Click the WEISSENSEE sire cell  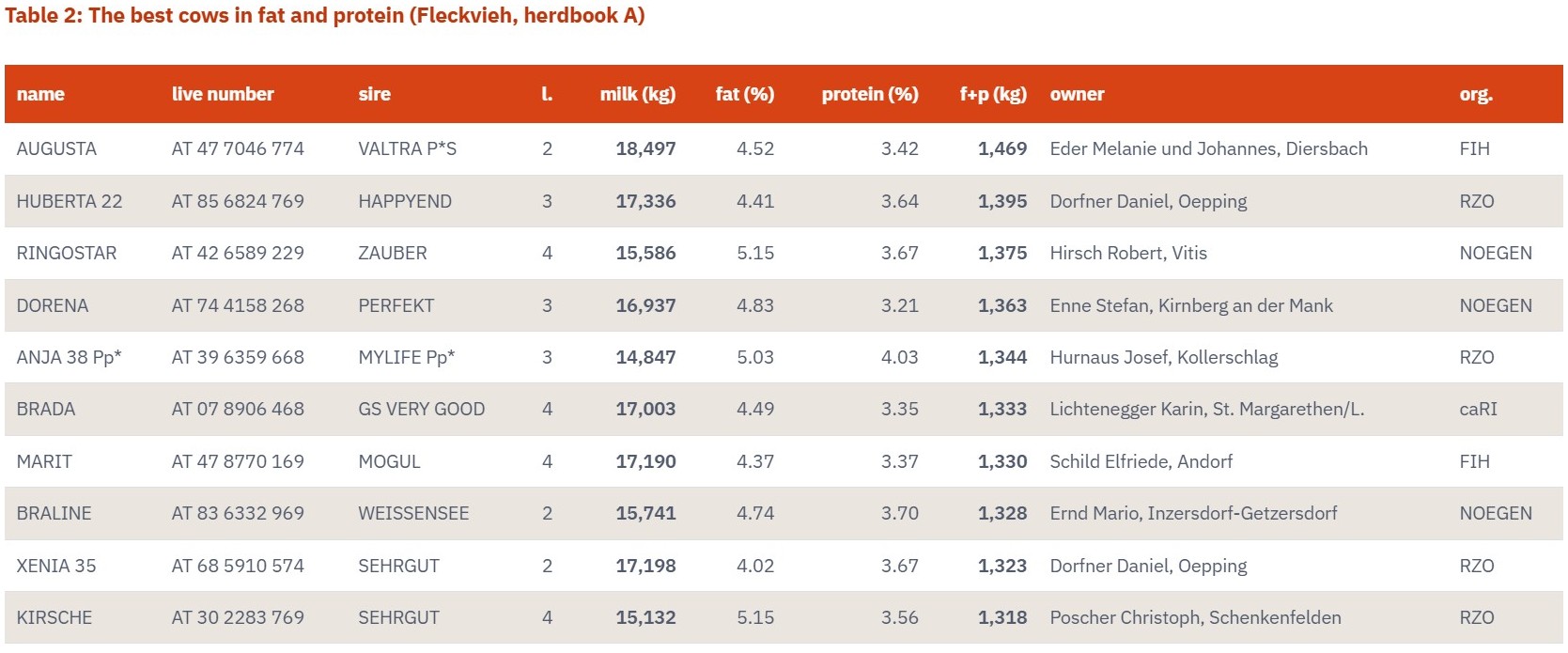[x=413, y=513]
